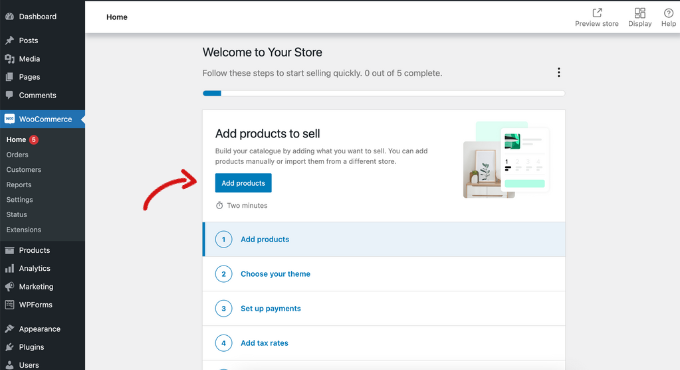Click the Marketing megaphone icon
The image size is (680, 370).
coord(9,287)
